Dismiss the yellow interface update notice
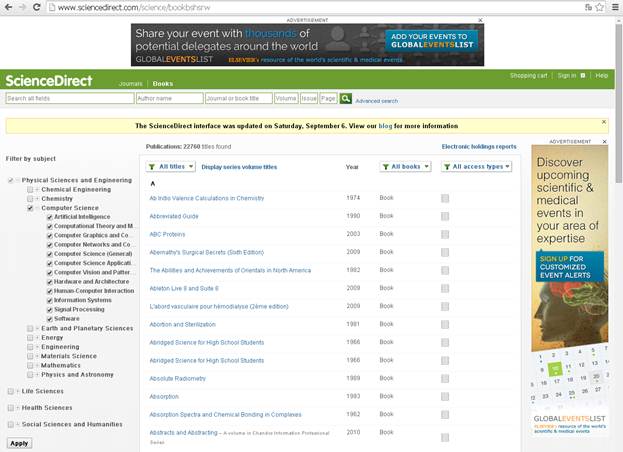Image resolution: width=623 pixels, height=452 pixels. click(604, 122)
